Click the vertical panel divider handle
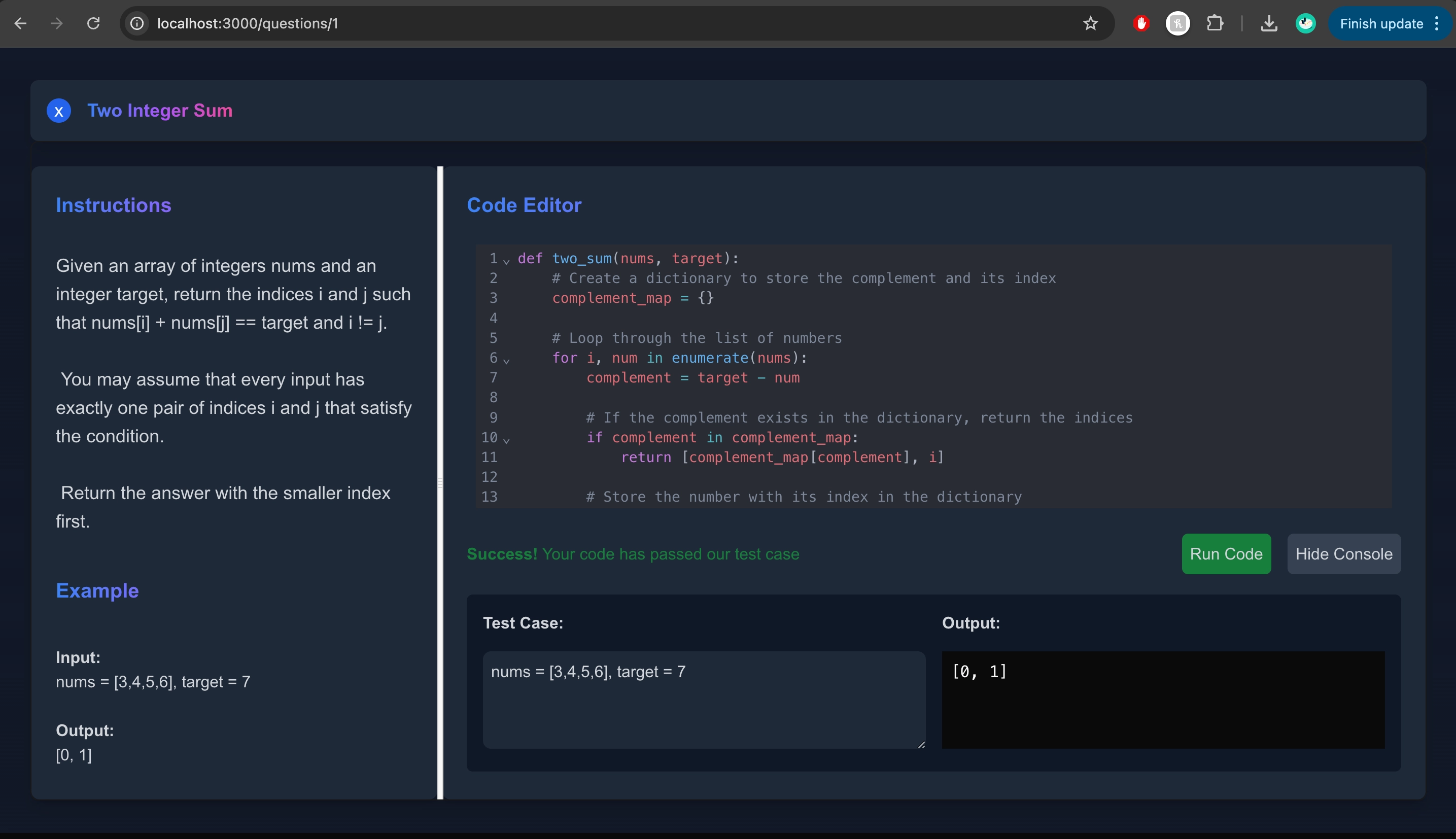The image size is (1456, 839). point(440,483)
